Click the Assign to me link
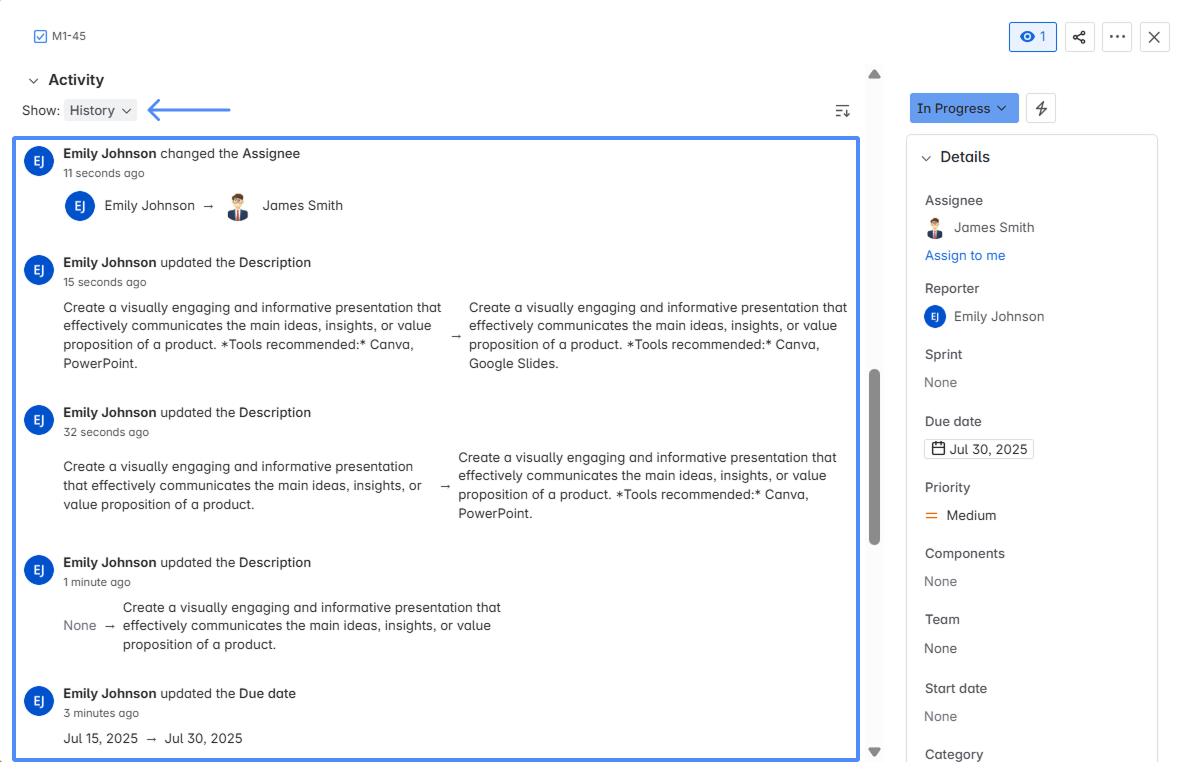 (x=964, y=255)
